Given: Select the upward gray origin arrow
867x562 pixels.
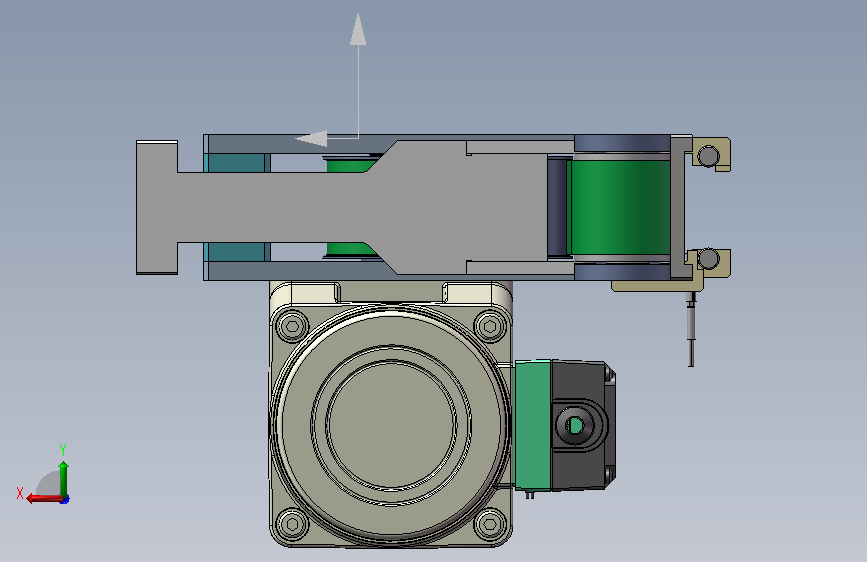Looking at the screenshot, I should pyautogui.click(x=358, y=75).
